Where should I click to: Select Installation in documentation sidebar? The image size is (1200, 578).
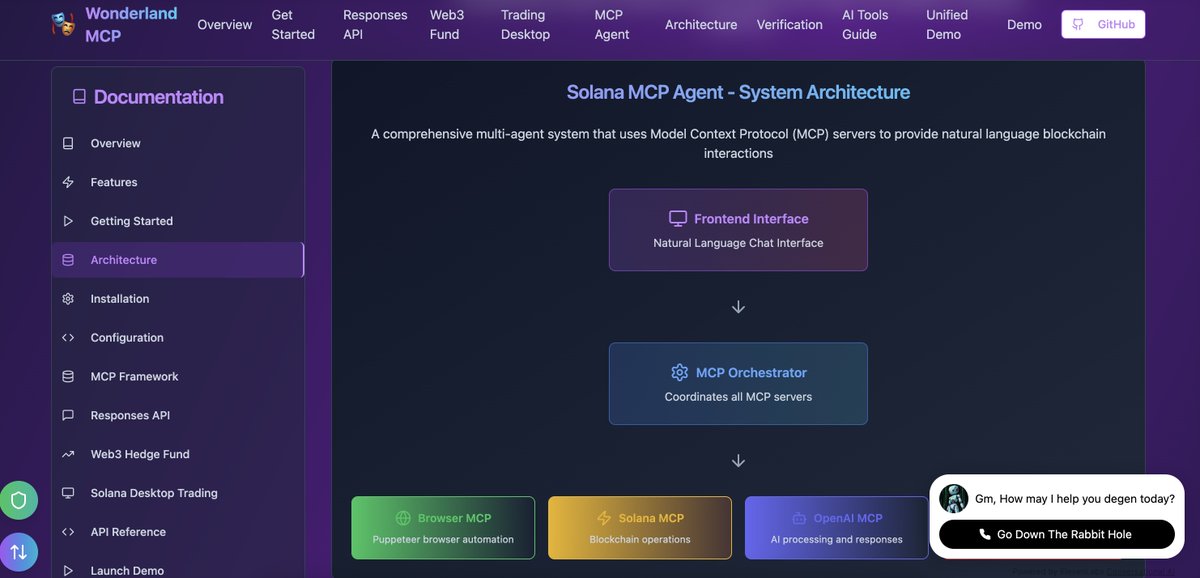tap(178, 299)
